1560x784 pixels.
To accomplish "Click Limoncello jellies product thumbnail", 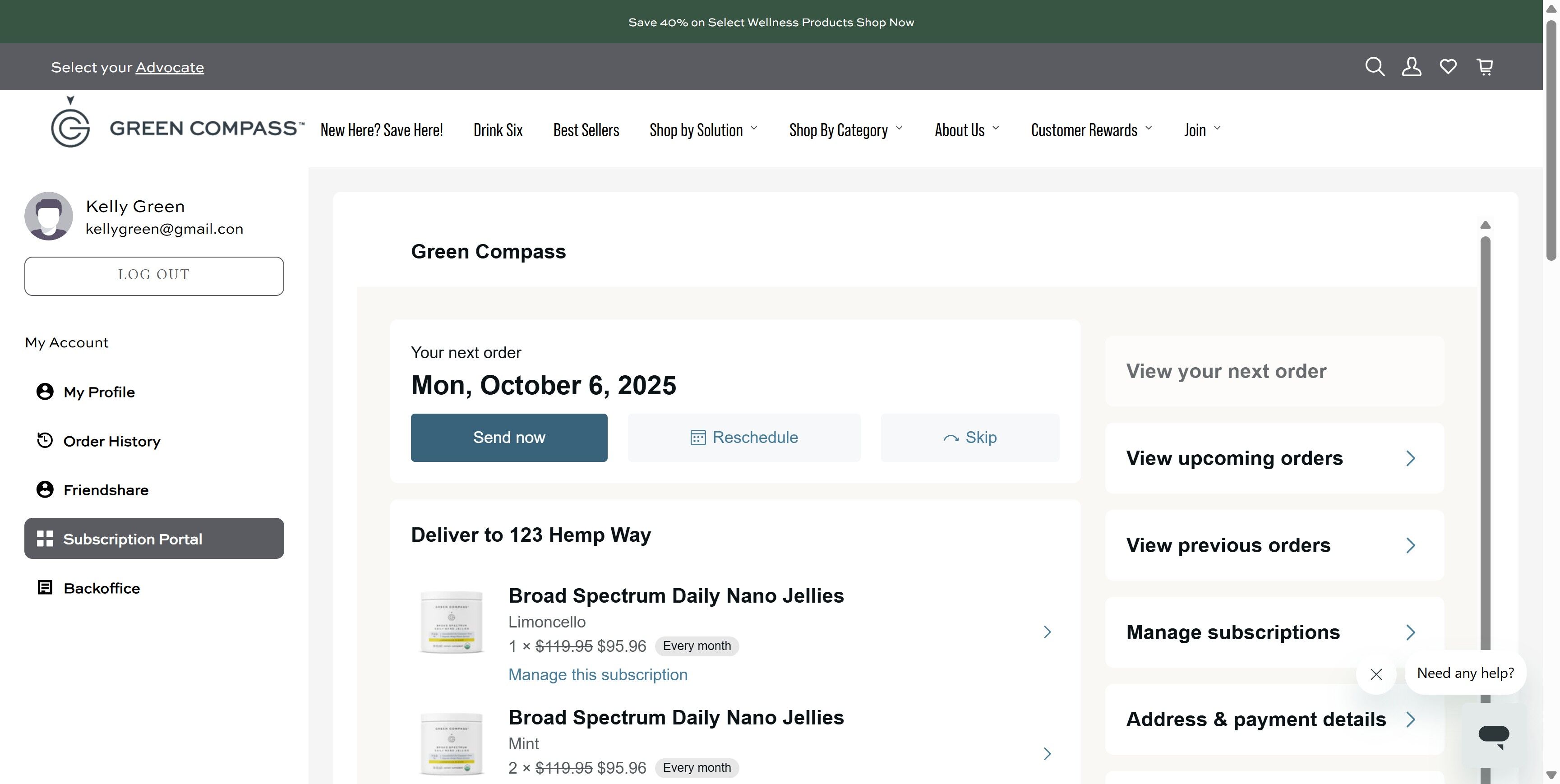I will point(451,623).
